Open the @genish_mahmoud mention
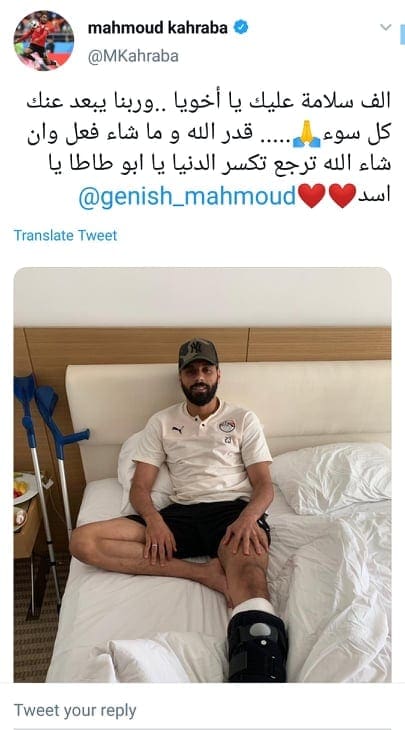Image resolution: width=405 pixels, height=730 pixels. click(x=187, y=196)
